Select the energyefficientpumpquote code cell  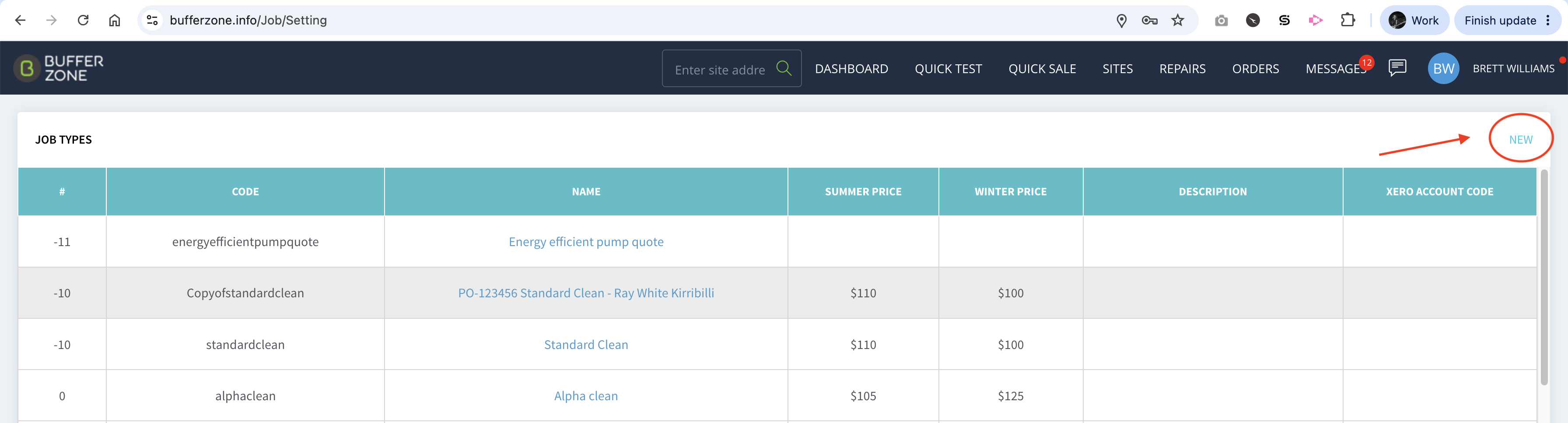pyautogui.click(x=245, y=242)
